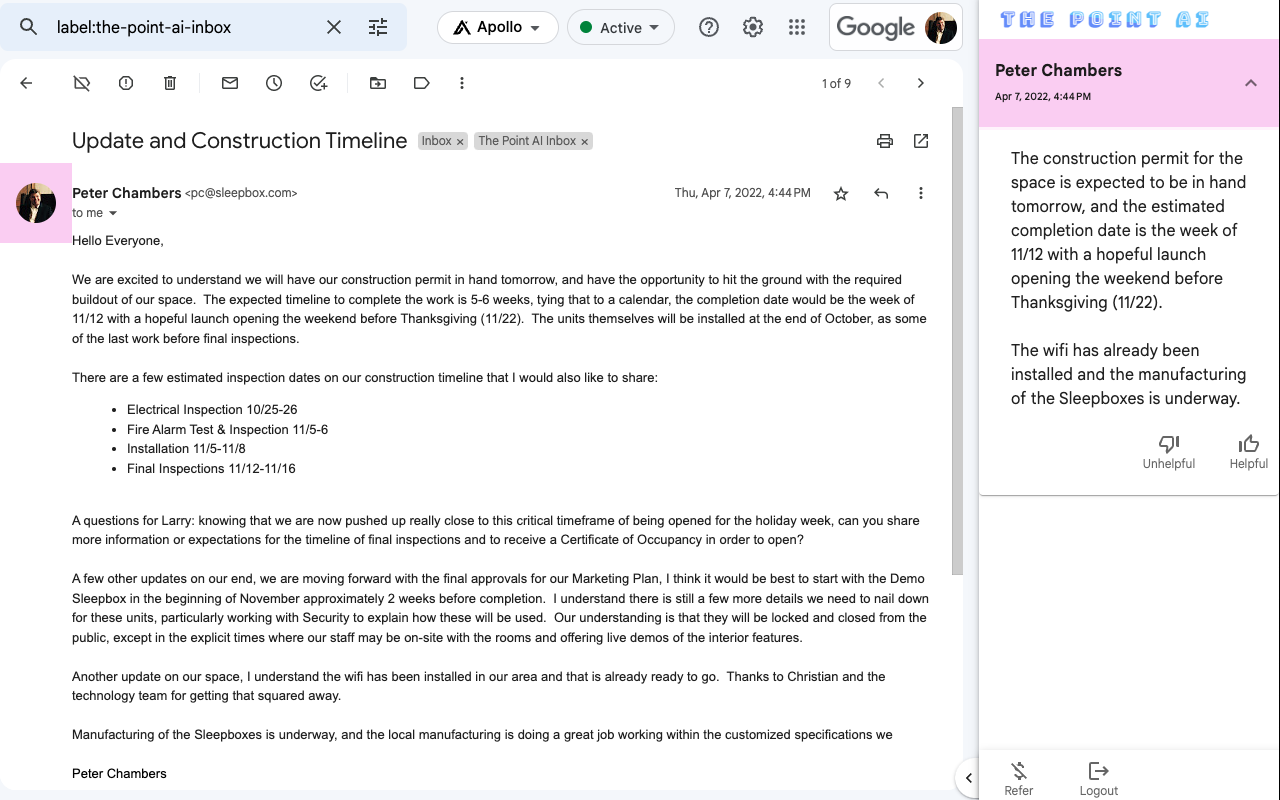Screen dimensions: 1280x800
Task: Click the label:the-point-ai-inbox search field
Action: pyautogui.click(x=185, y=27)
